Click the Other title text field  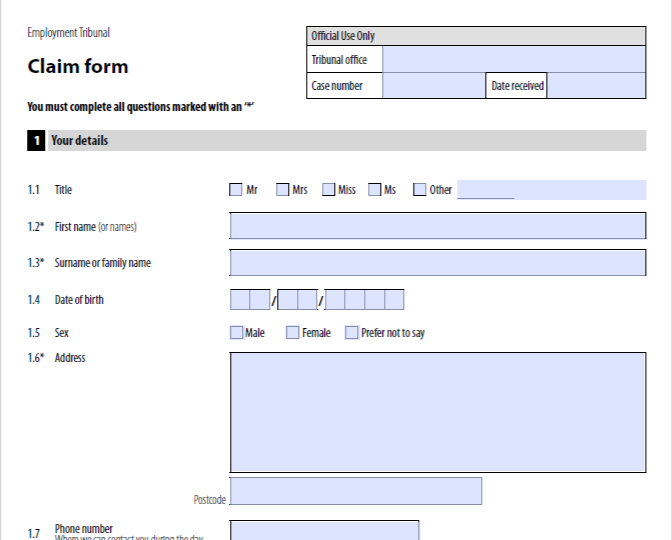point(552,190)
